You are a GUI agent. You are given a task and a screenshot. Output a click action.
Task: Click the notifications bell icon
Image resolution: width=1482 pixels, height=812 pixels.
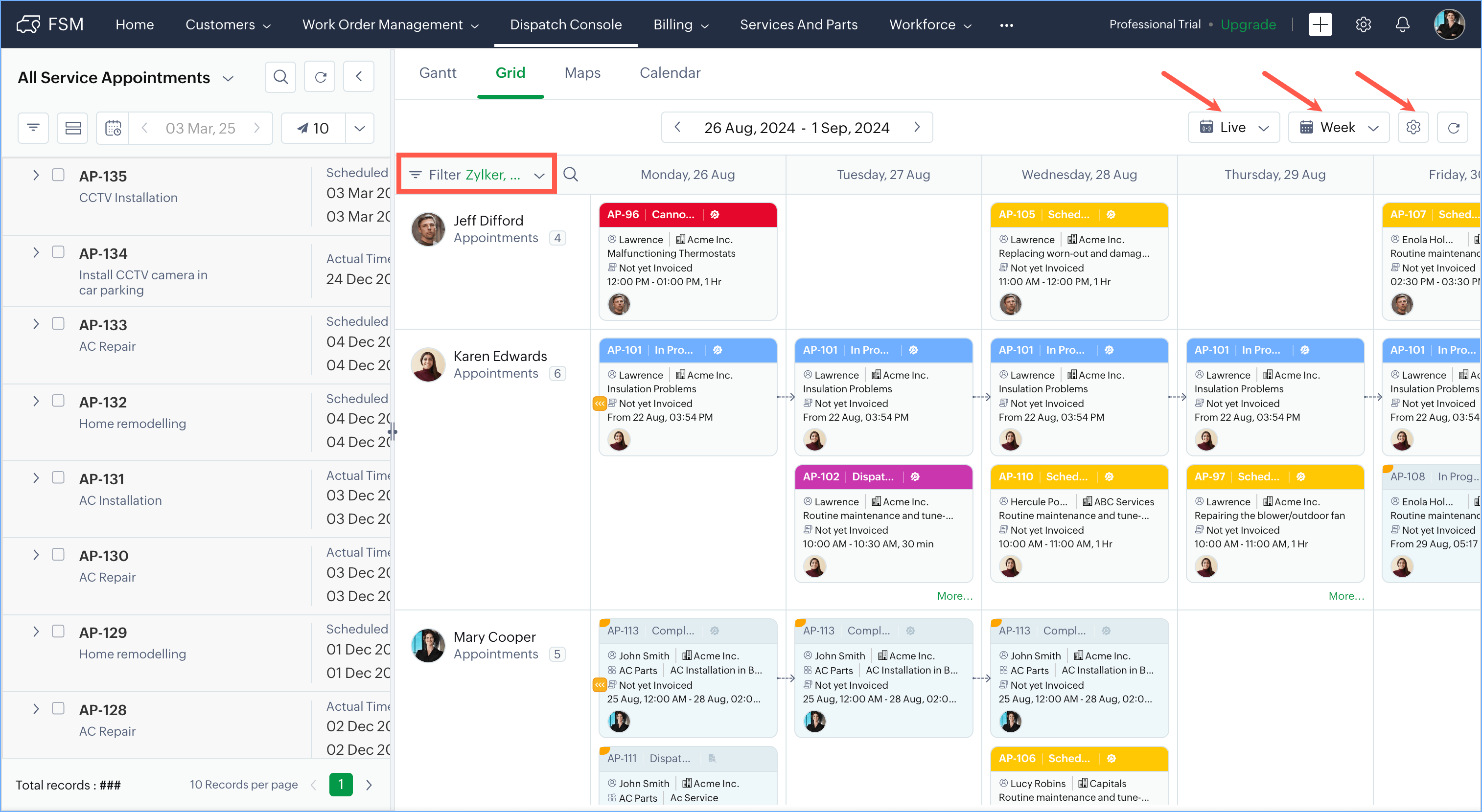pos(1402,24)
